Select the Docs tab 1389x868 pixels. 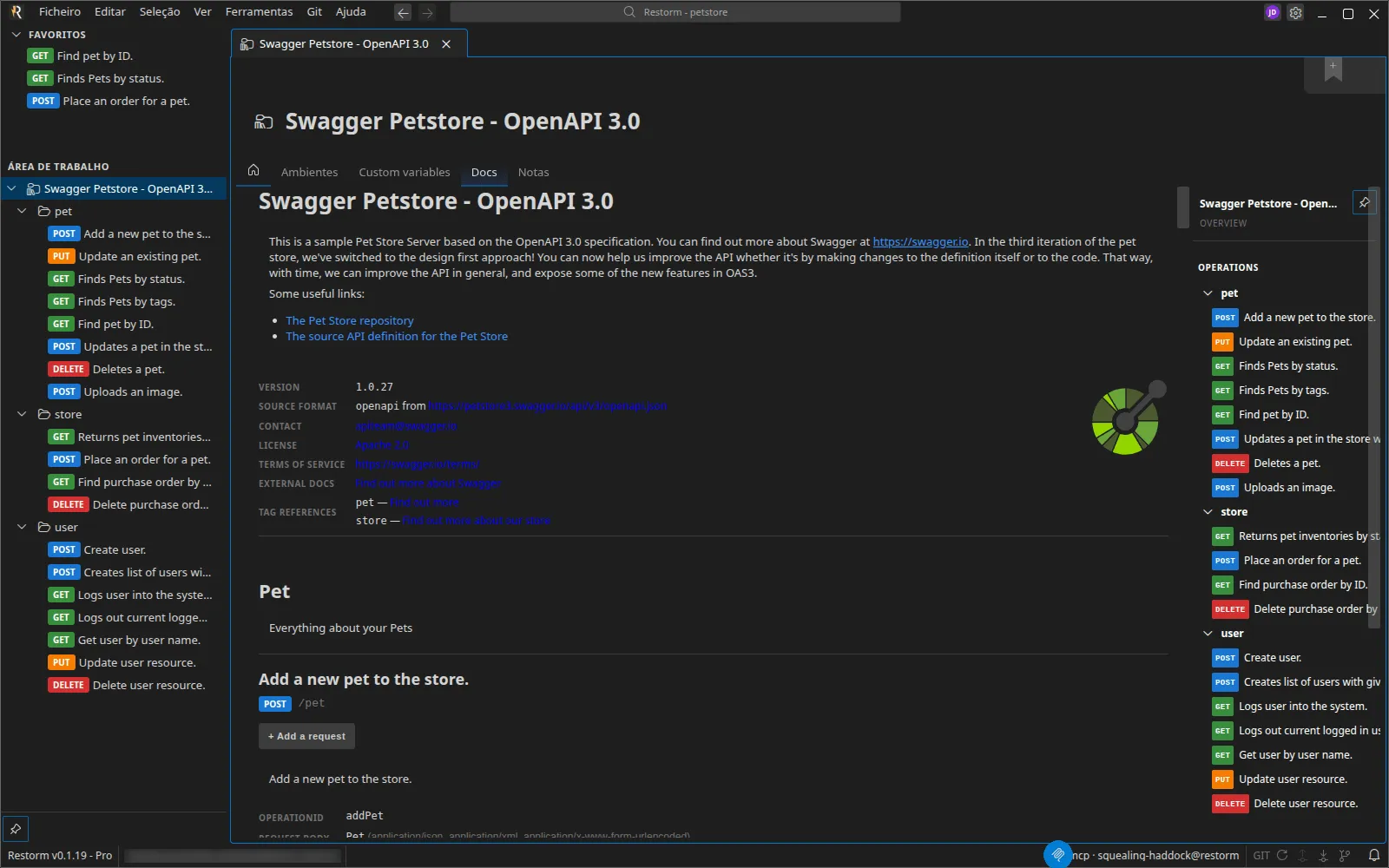(x=484, y=172)
